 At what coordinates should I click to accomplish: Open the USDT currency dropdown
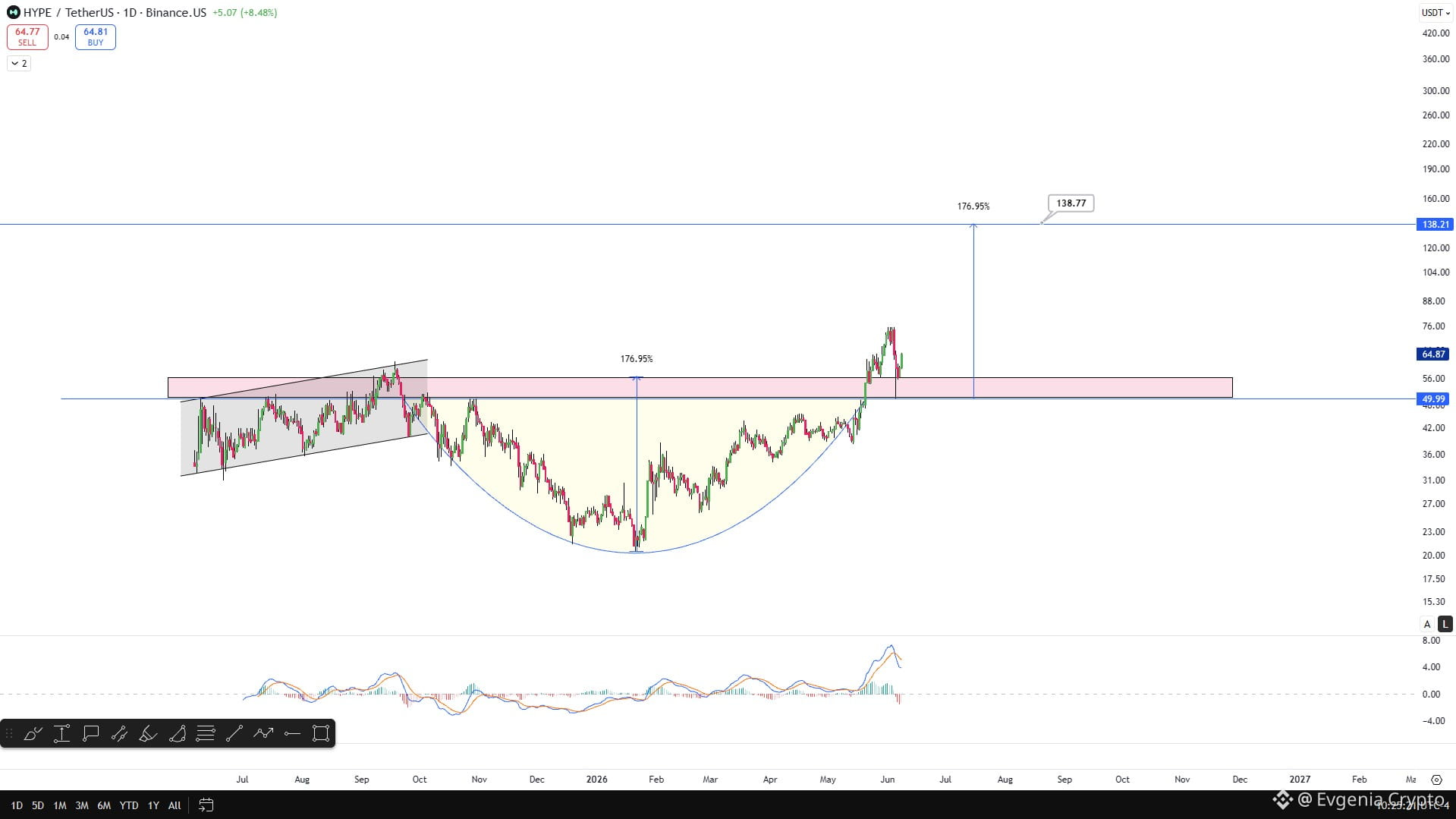pos(1435,12)
